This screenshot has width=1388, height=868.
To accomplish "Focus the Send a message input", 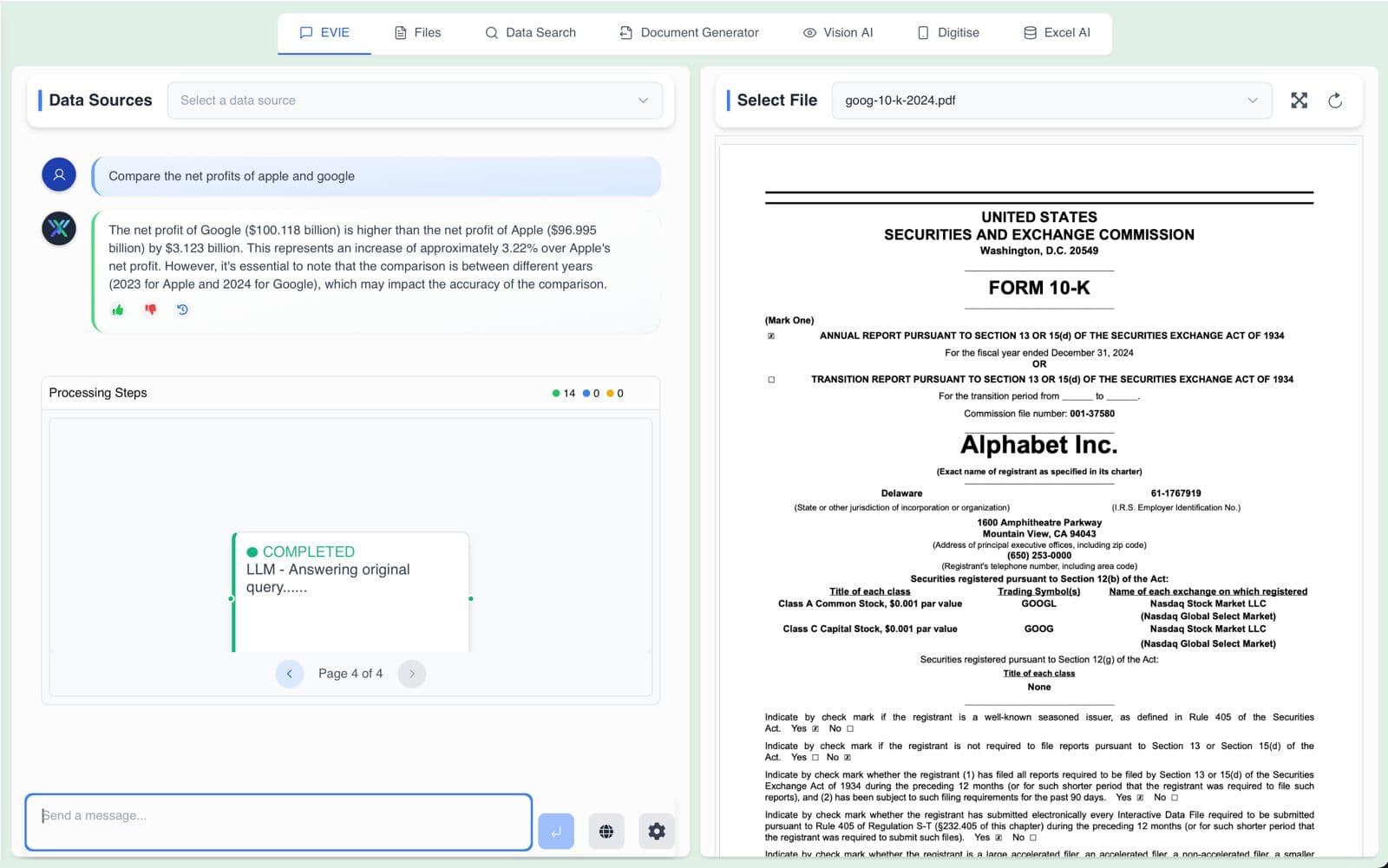I will (278, 822).
